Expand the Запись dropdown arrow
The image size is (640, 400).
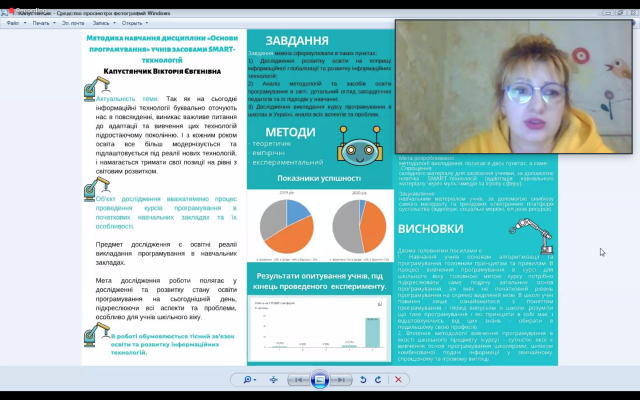(114, 23)
